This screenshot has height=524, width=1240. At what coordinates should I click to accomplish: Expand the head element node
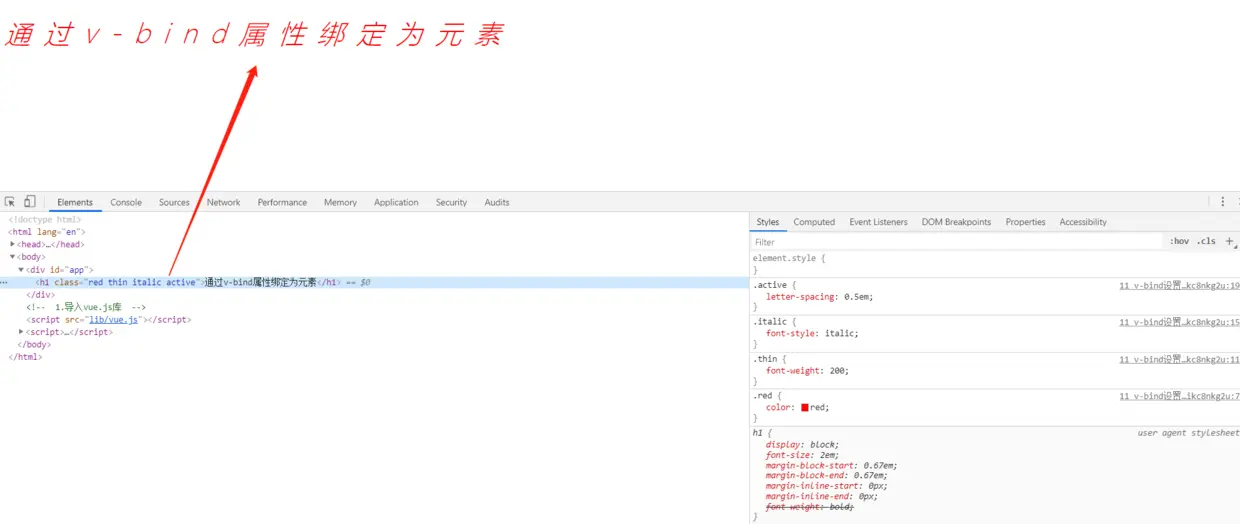[x=13, y=244]
